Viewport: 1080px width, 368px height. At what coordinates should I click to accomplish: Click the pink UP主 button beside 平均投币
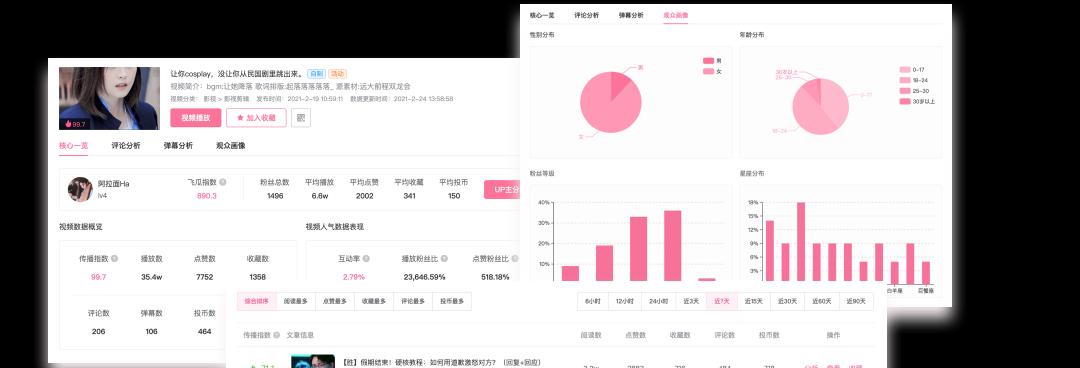[501, 189]
